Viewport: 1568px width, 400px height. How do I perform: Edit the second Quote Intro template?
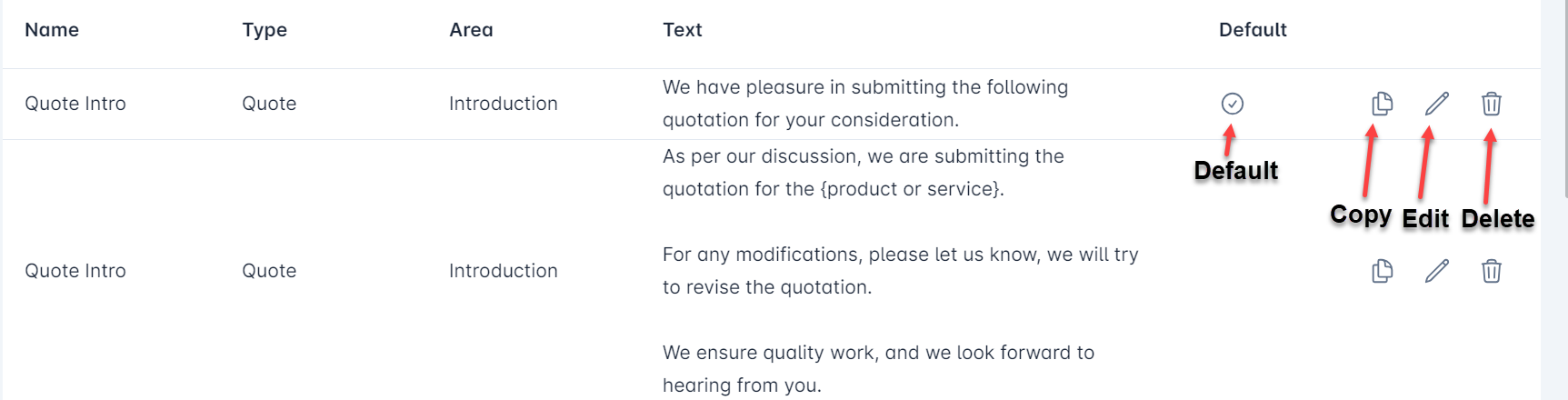coord(1437,271)
